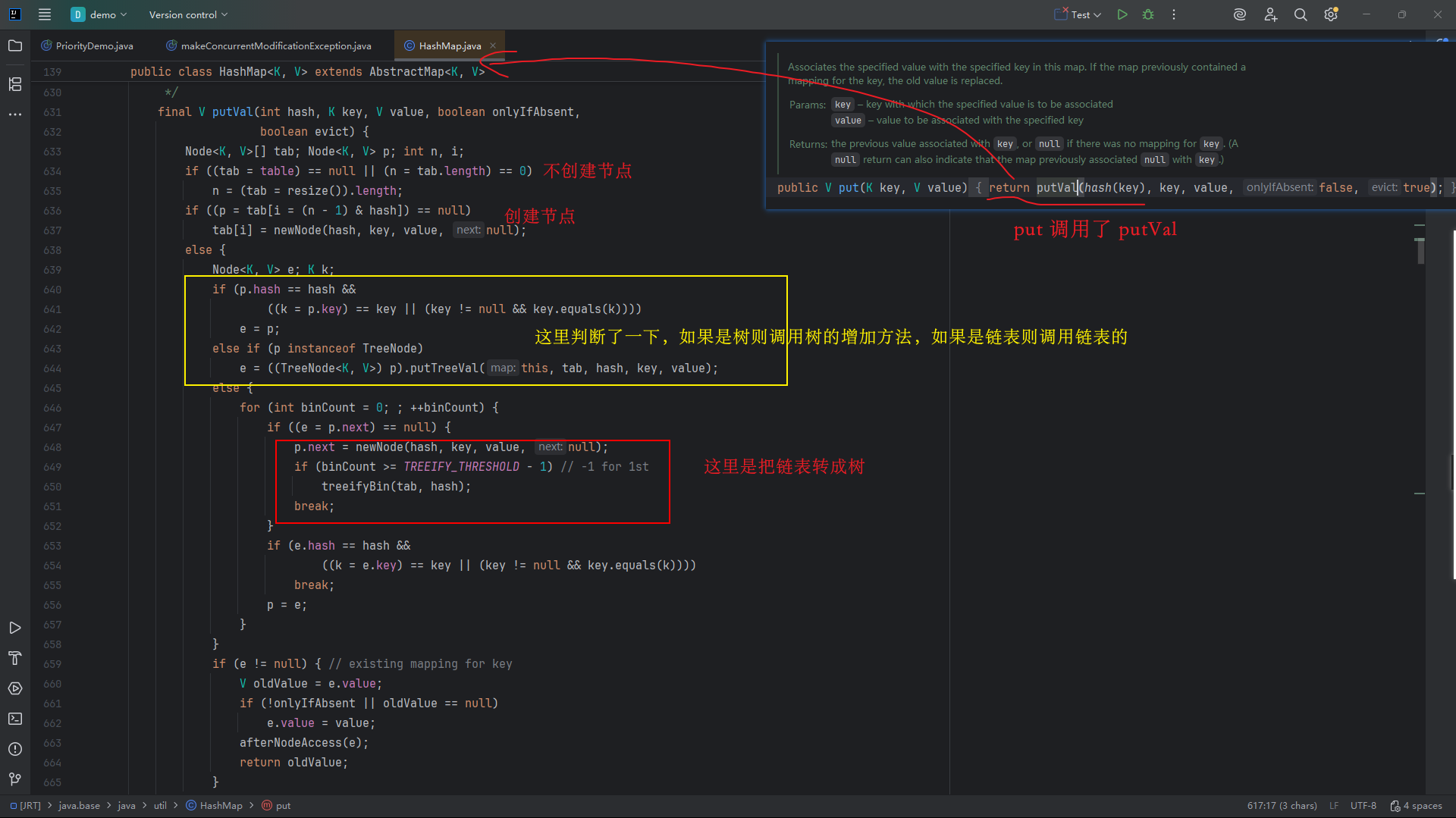The width and height of the screenshot is (1456, 818).
Task: Open the demo project dropdown
Action: point(99,14)
